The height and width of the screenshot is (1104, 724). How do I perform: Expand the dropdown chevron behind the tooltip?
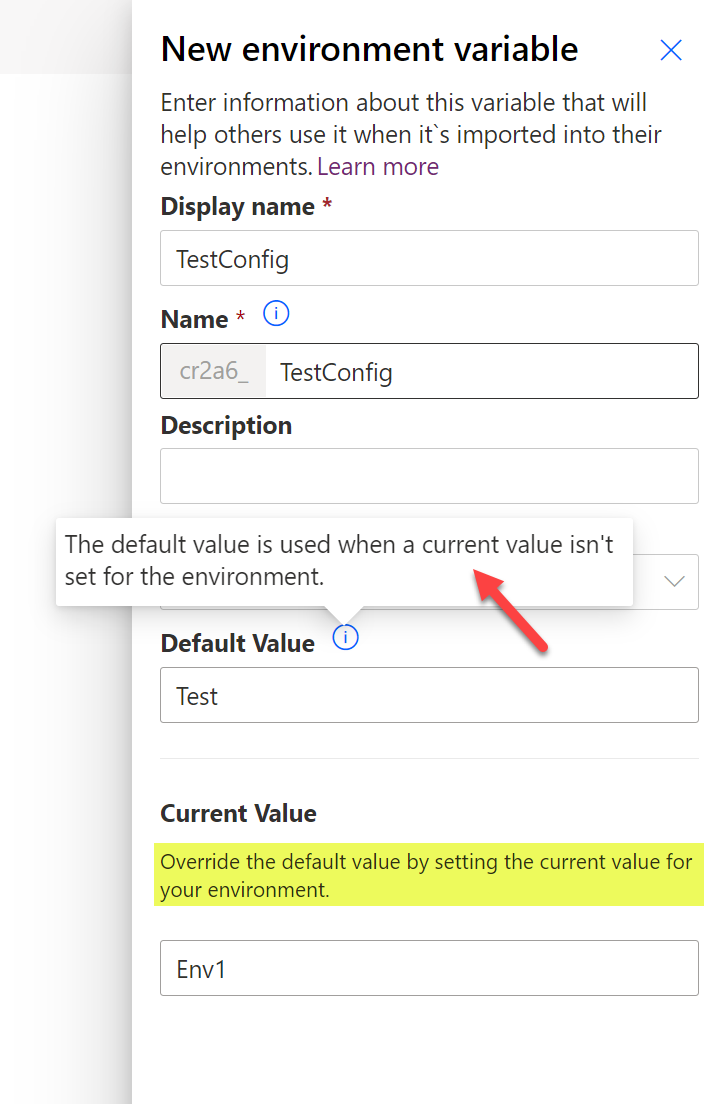674,581
